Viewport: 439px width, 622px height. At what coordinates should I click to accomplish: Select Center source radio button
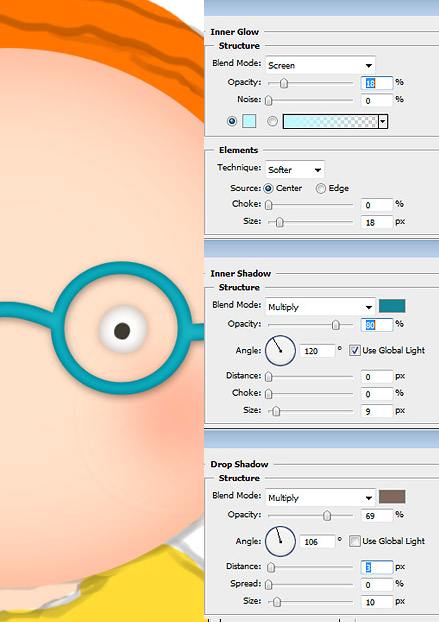coord(268,188)
